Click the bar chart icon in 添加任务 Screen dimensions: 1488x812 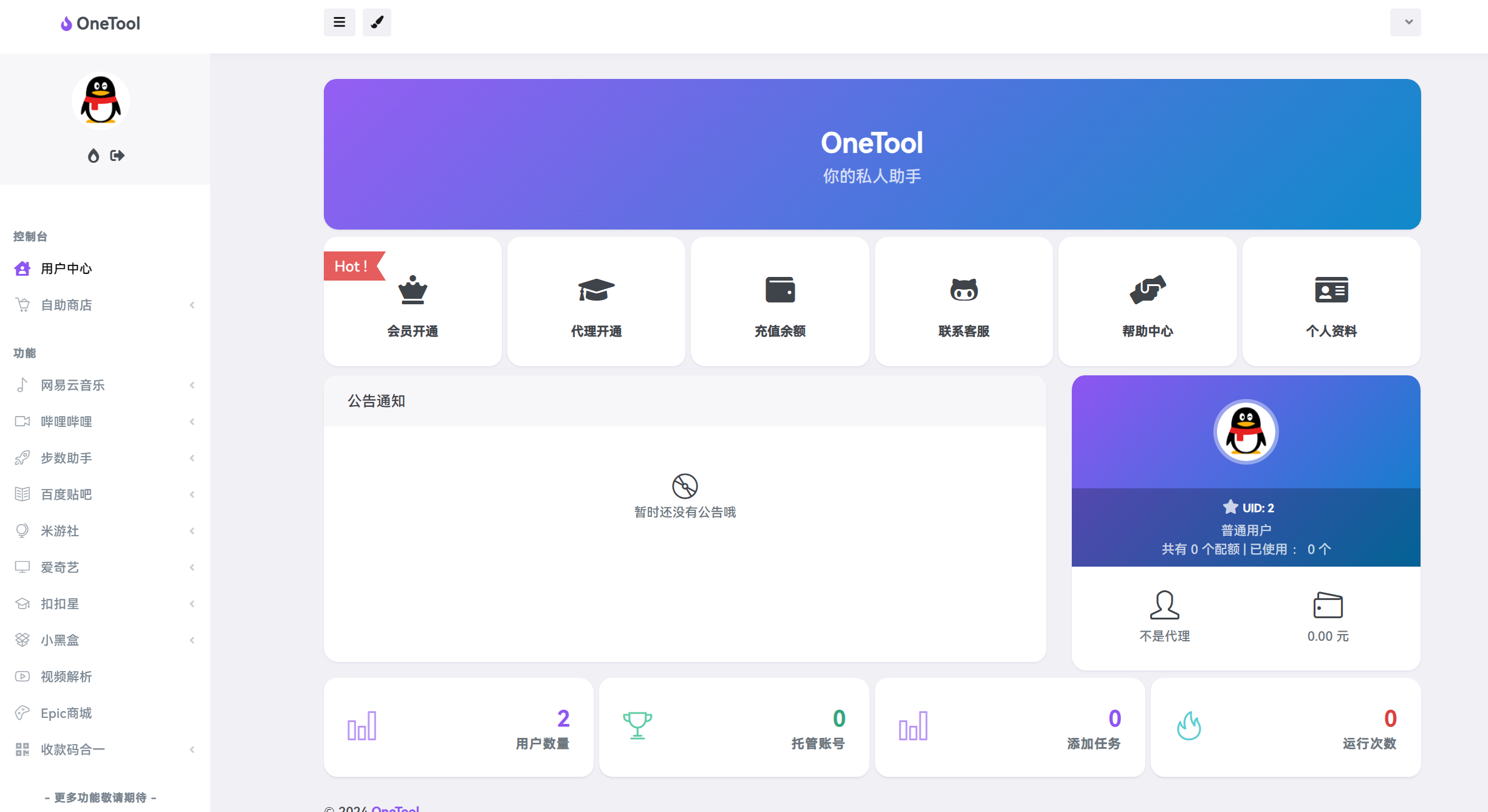913,726
